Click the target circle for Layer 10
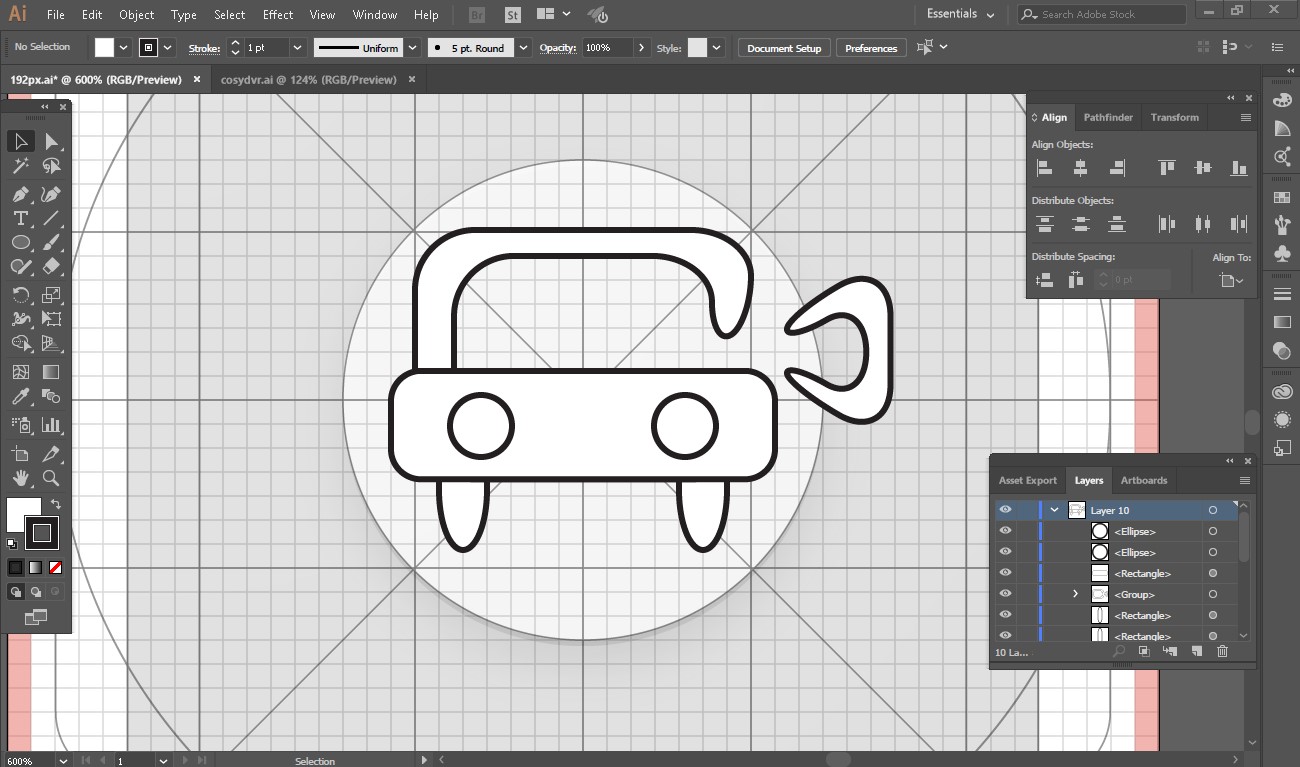Viewport: 1300px width, 767px height. (1213, 510)
